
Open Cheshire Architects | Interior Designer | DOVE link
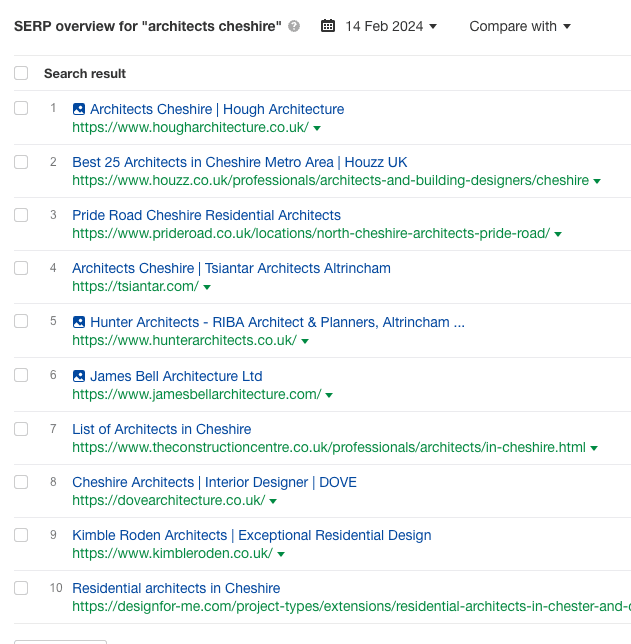pos(214,482)
